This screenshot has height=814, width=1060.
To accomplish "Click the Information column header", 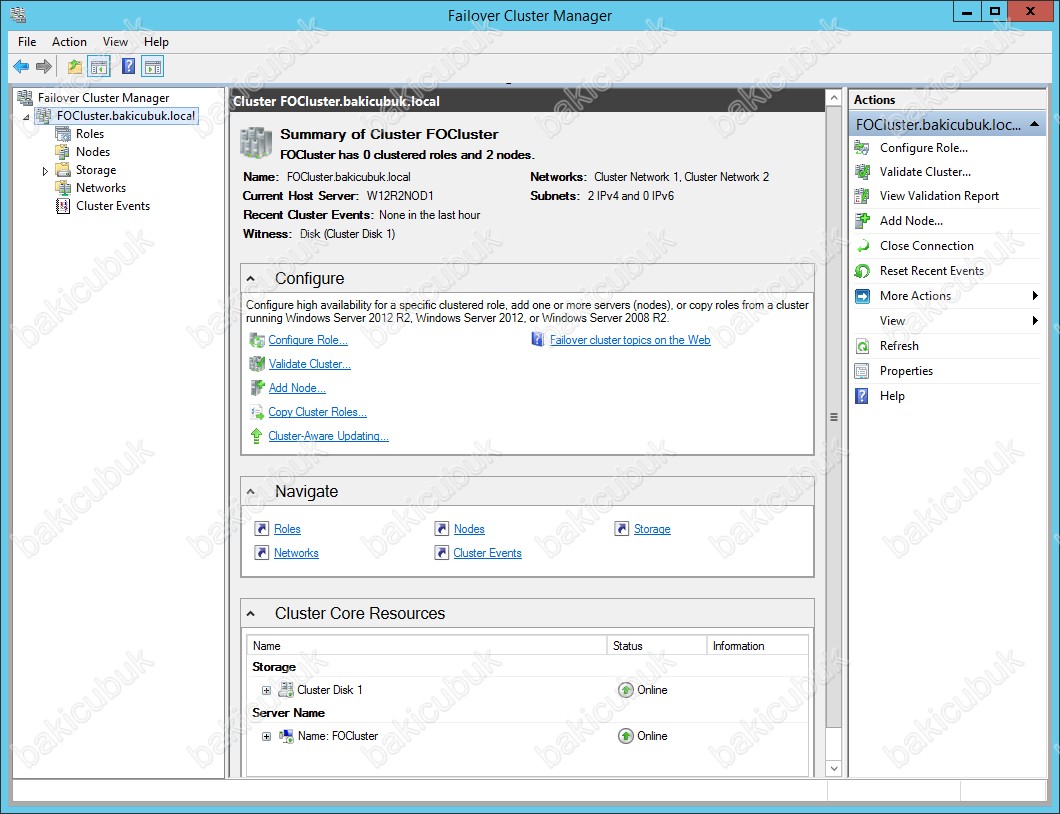I will pos(757,646).
